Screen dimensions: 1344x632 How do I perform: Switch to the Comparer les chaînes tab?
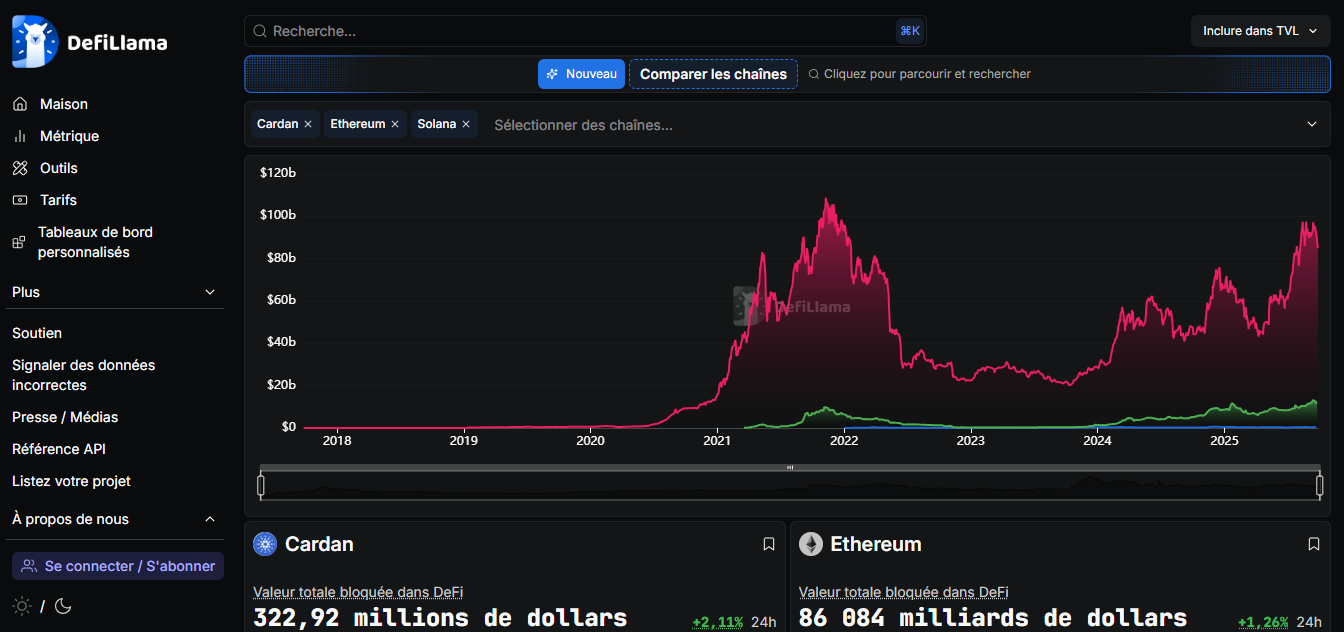coord(713,73)
